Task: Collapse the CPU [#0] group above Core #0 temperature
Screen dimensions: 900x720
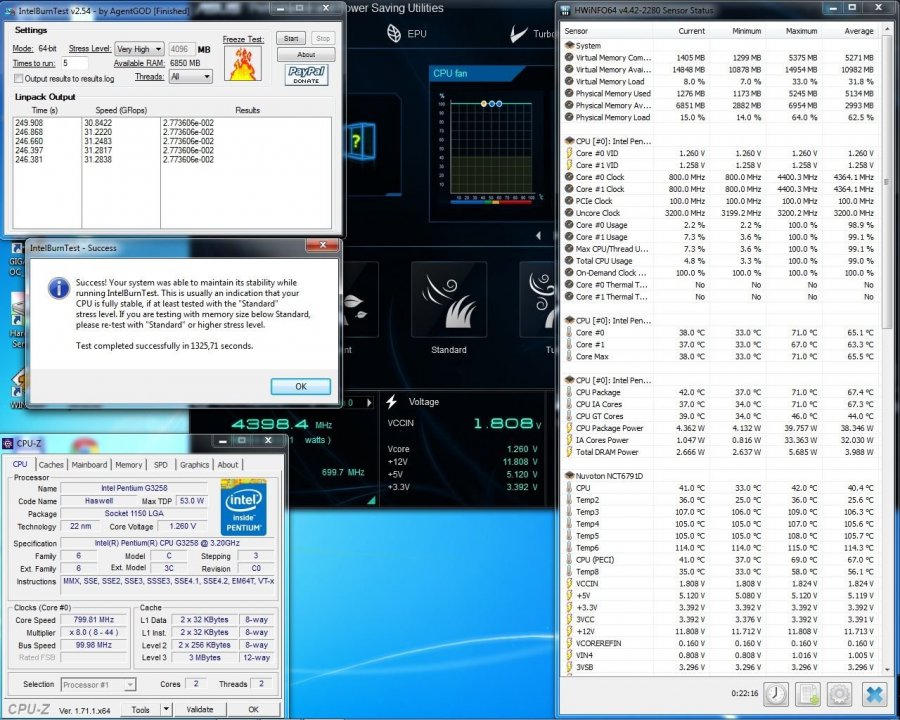Action: pyautogui.click(x=569, y=320)
